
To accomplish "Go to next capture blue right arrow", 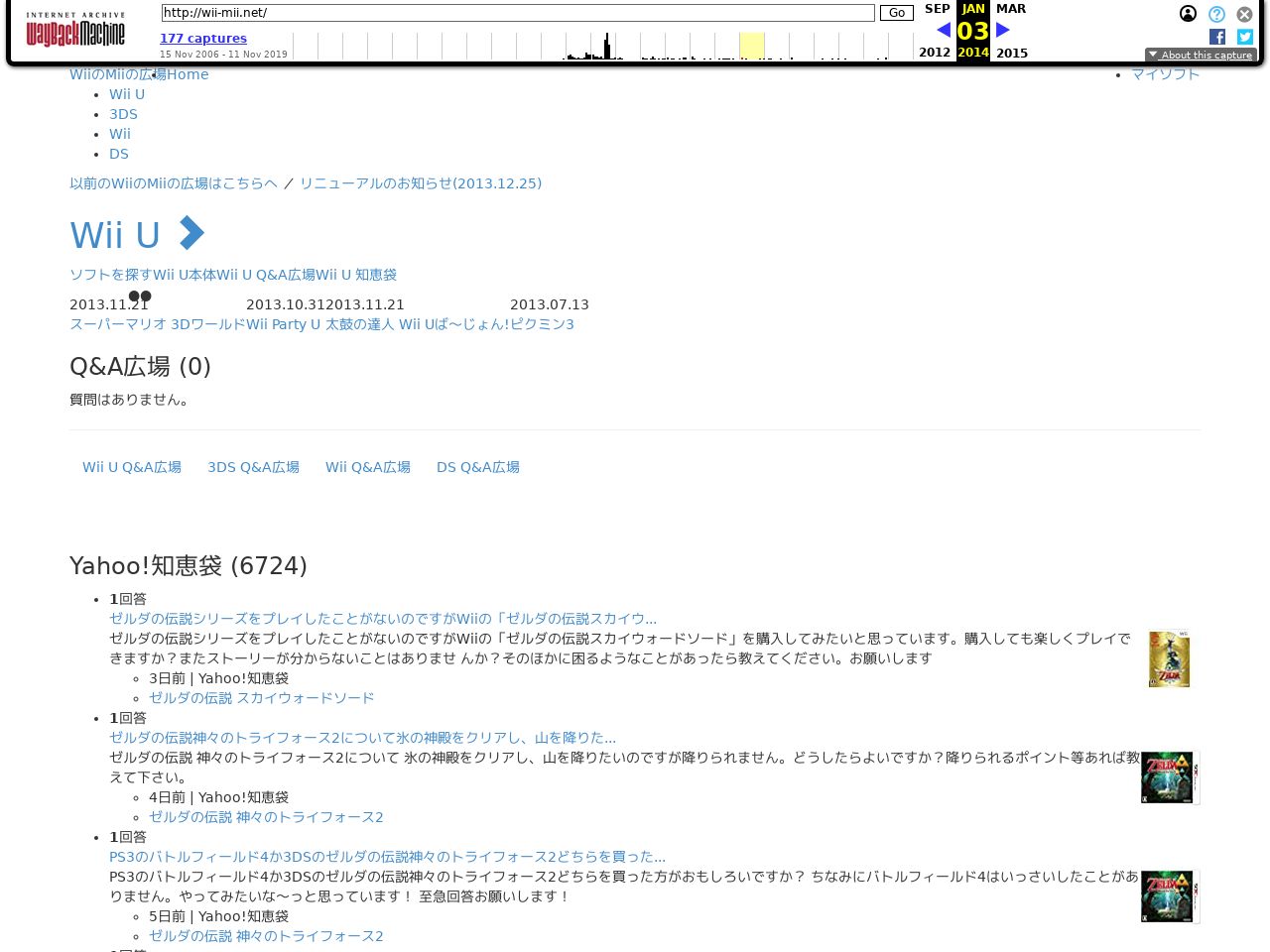I will click(x=1003, y=30).
